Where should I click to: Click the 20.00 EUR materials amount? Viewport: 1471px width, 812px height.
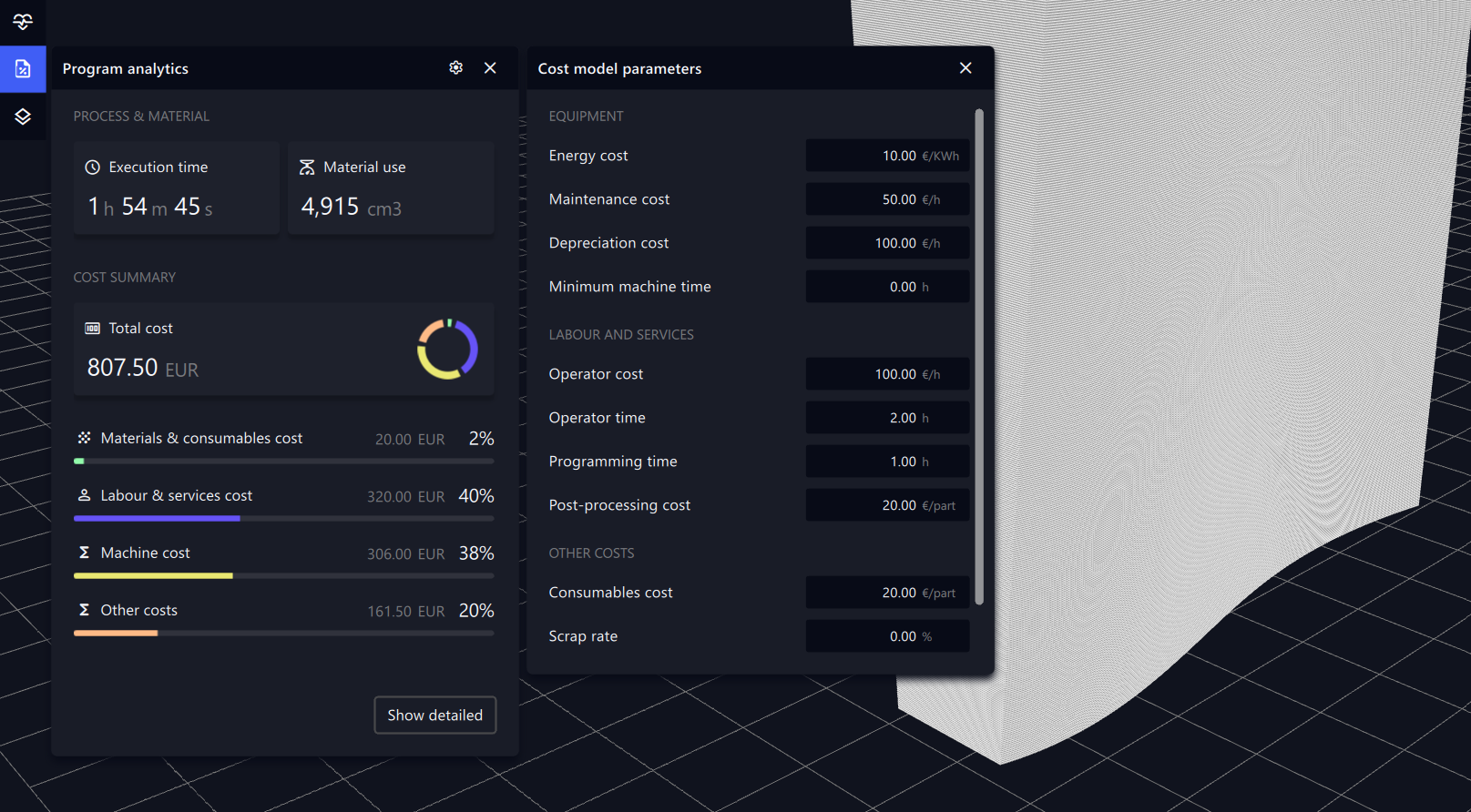[410, 440]
